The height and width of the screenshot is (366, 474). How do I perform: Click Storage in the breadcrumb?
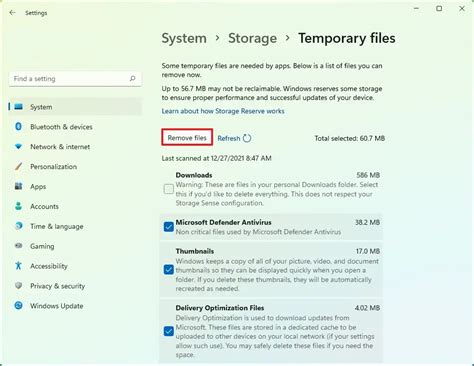(x=252, y=38)
